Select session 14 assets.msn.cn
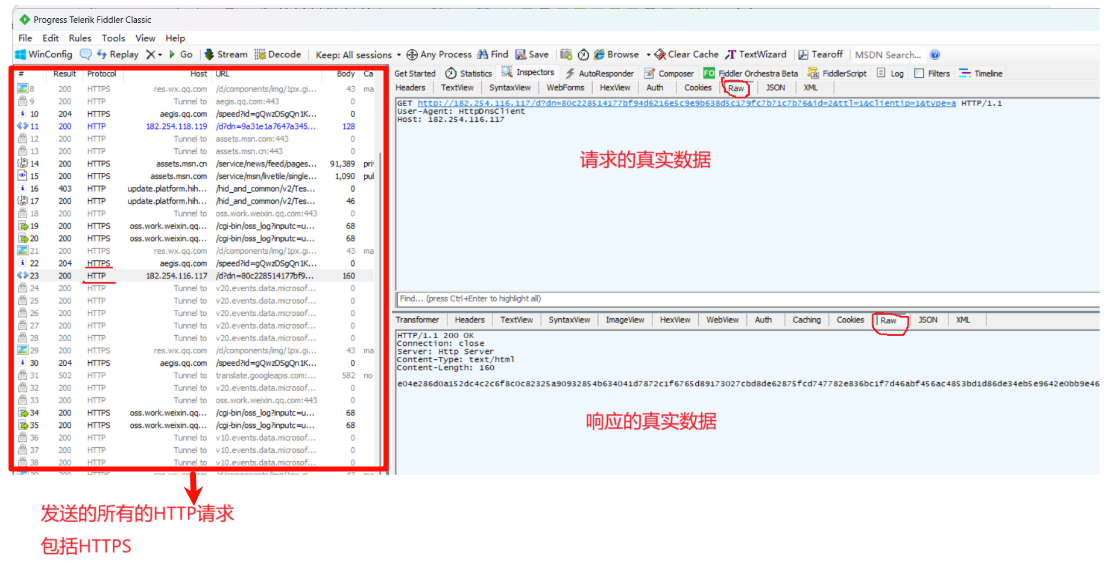The image size is (1107, 571). click(x=196, y=164)
